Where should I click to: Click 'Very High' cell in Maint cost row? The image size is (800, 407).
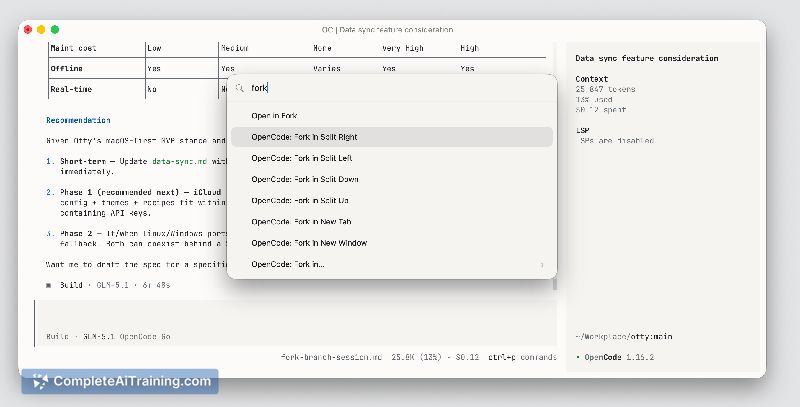coord(403,48)
